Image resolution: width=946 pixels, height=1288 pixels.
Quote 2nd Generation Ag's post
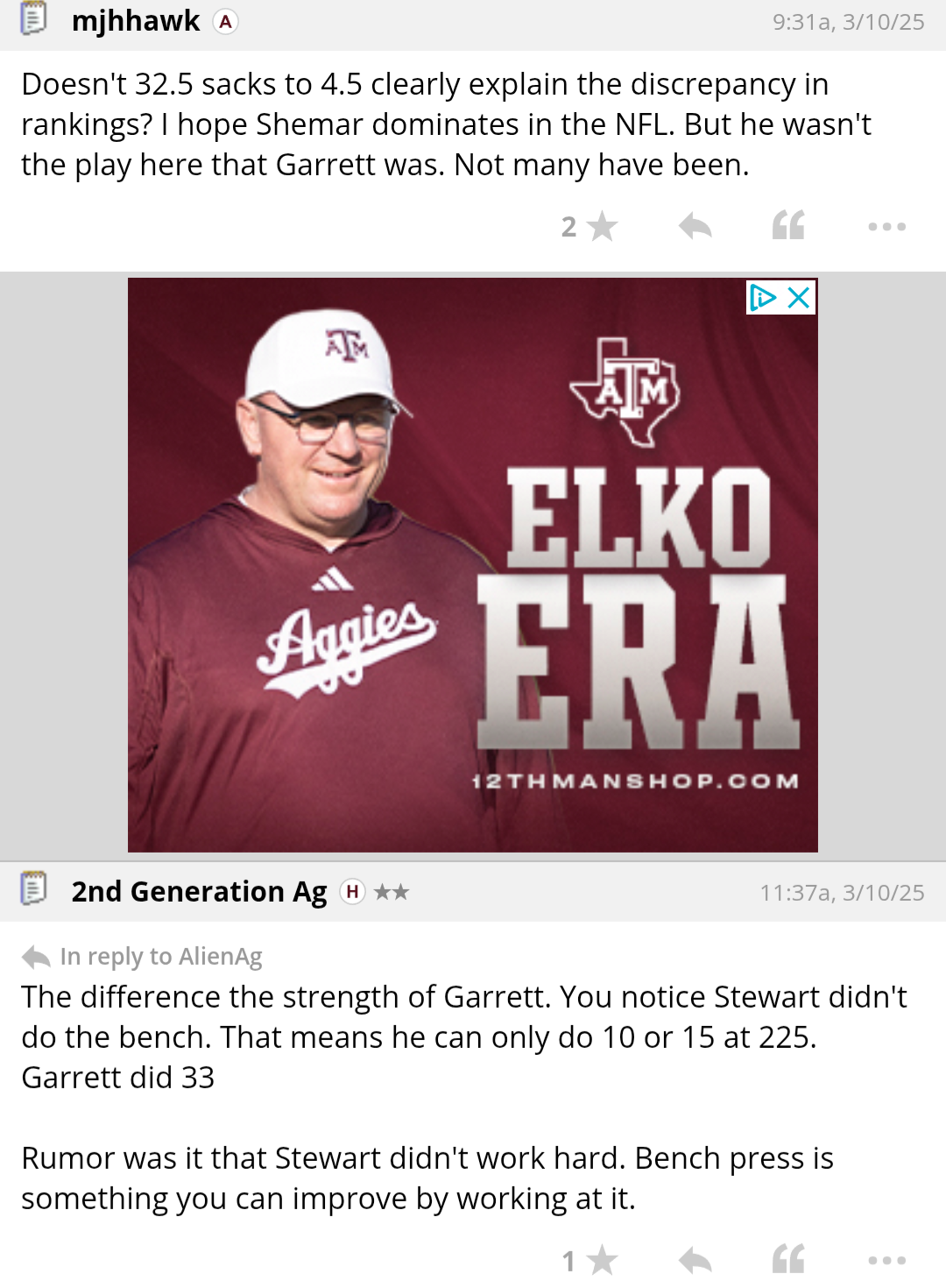(x=788, y=1260)
